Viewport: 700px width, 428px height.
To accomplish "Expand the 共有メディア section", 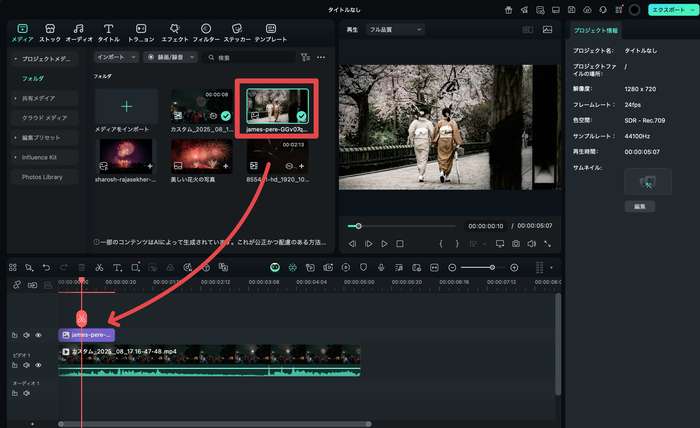I will [x=15, y=98].
